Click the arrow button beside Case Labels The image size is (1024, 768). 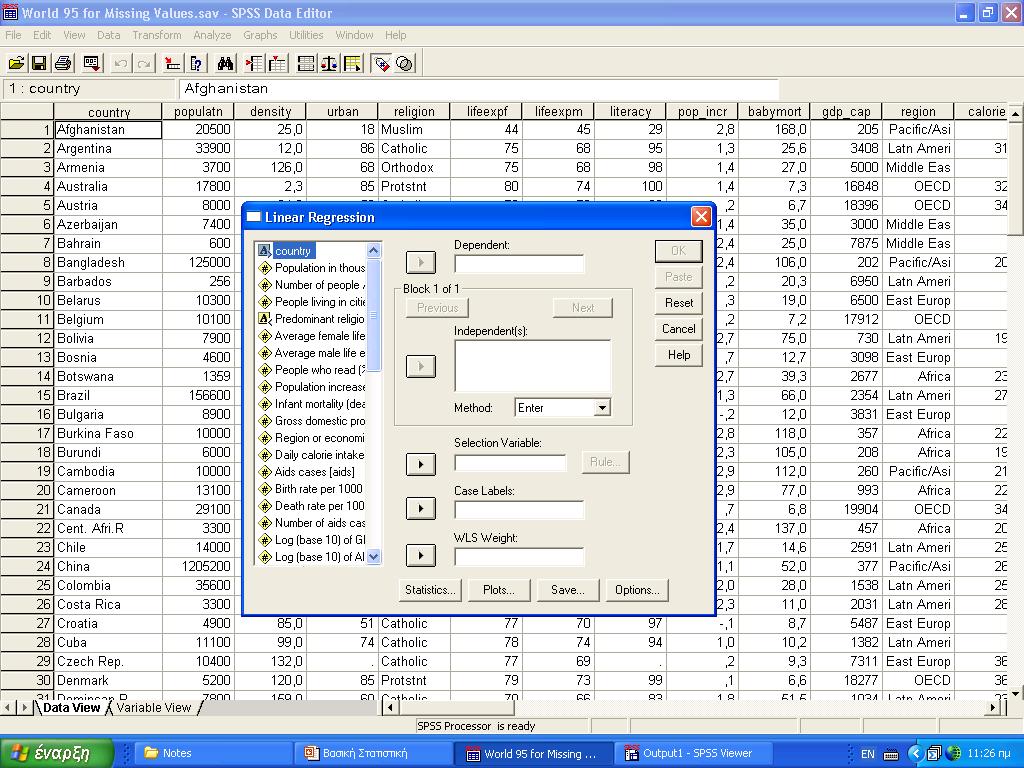421,509
